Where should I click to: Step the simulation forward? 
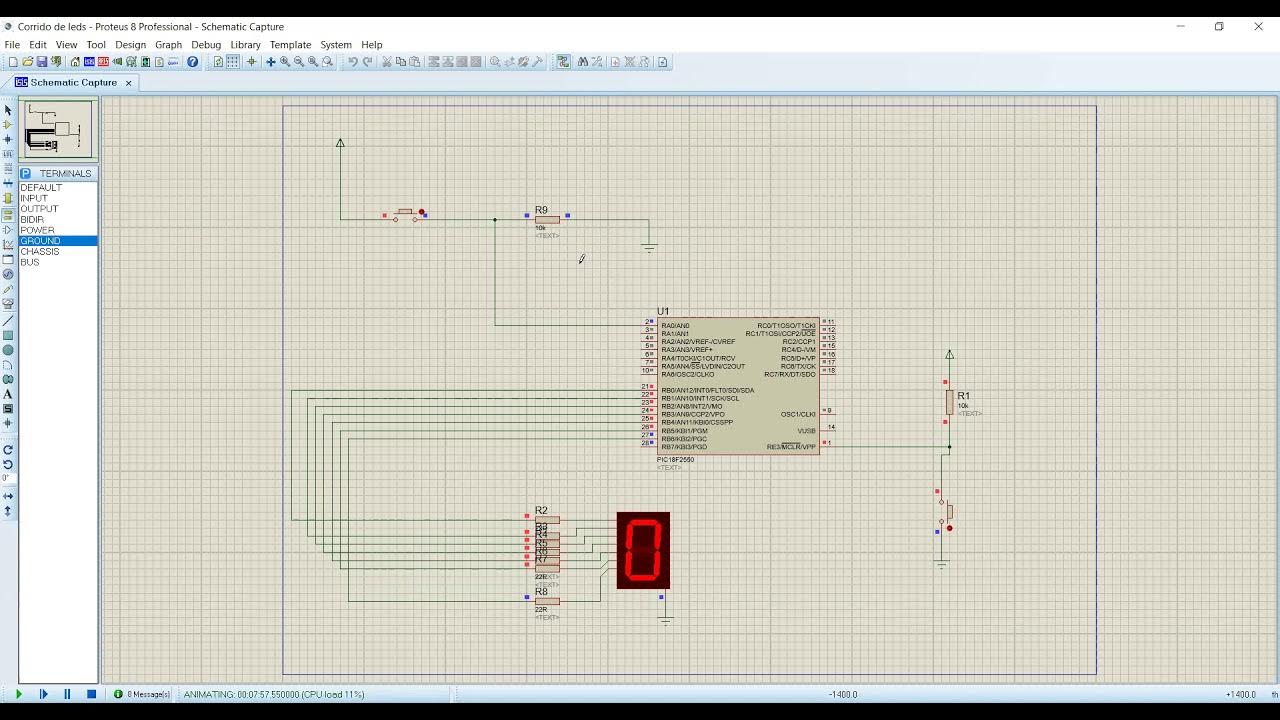click(x=43, y=694)
